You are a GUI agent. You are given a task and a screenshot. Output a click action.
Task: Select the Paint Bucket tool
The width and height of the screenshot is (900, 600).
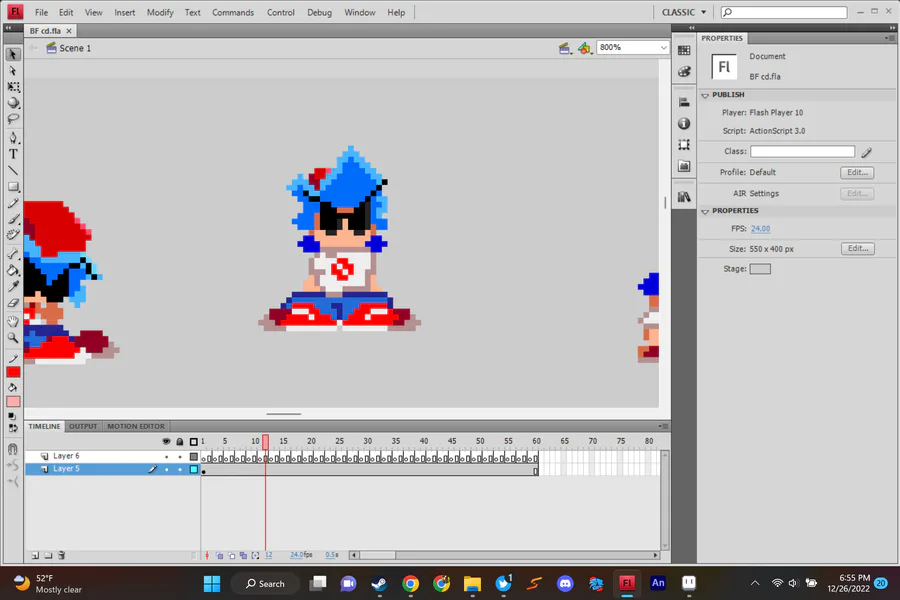coord(13,270)
